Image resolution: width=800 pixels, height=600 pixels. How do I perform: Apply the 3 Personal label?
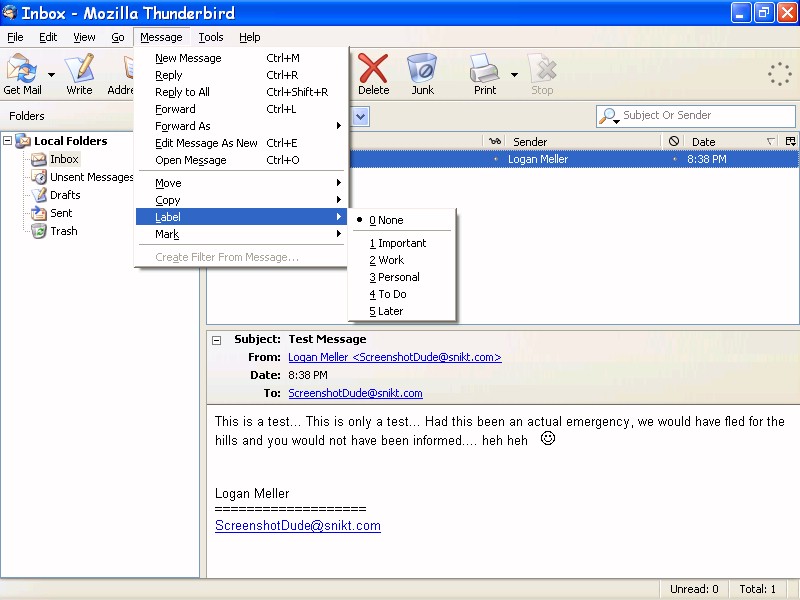click(402, 277)
